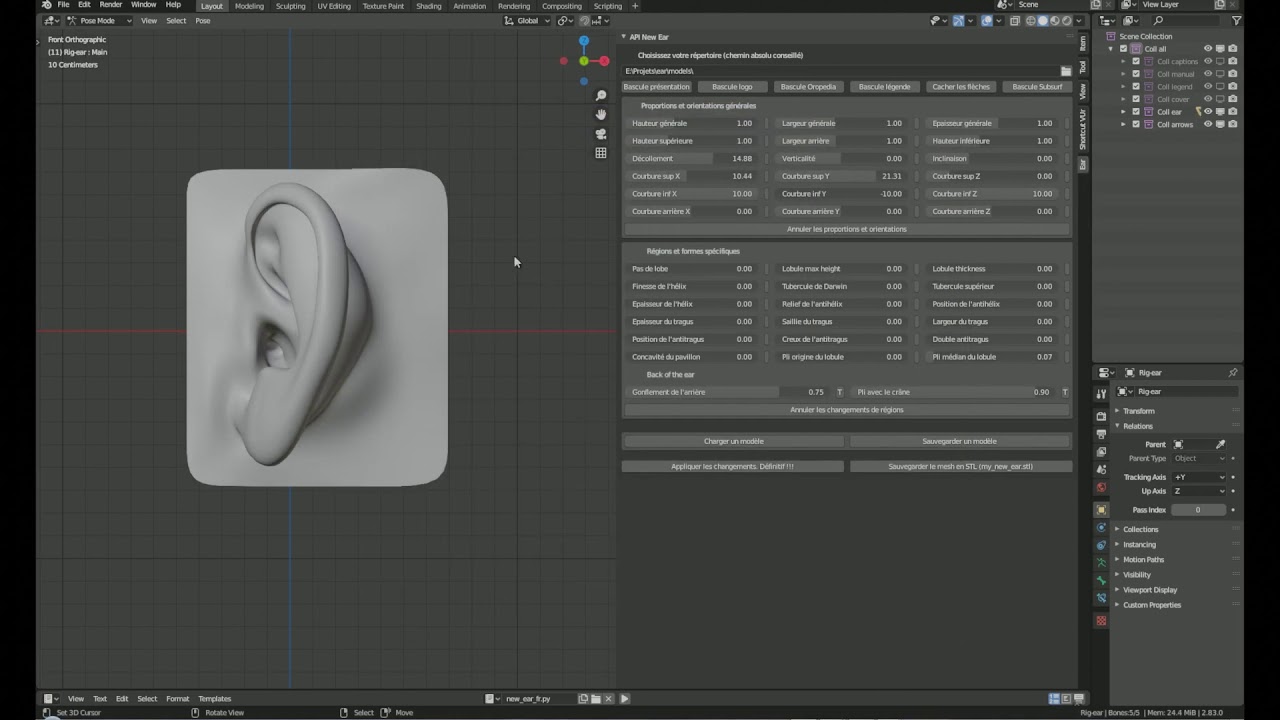Uncheck the Coll arrows collection checkbox

1136,124
